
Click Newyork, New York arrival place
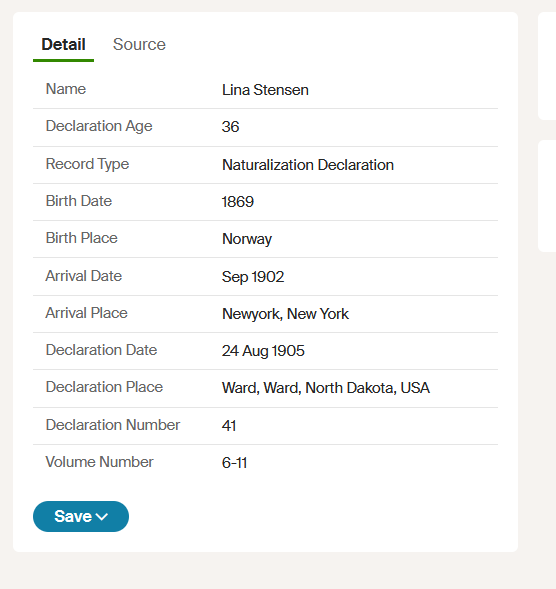click(x=286, y=314)
